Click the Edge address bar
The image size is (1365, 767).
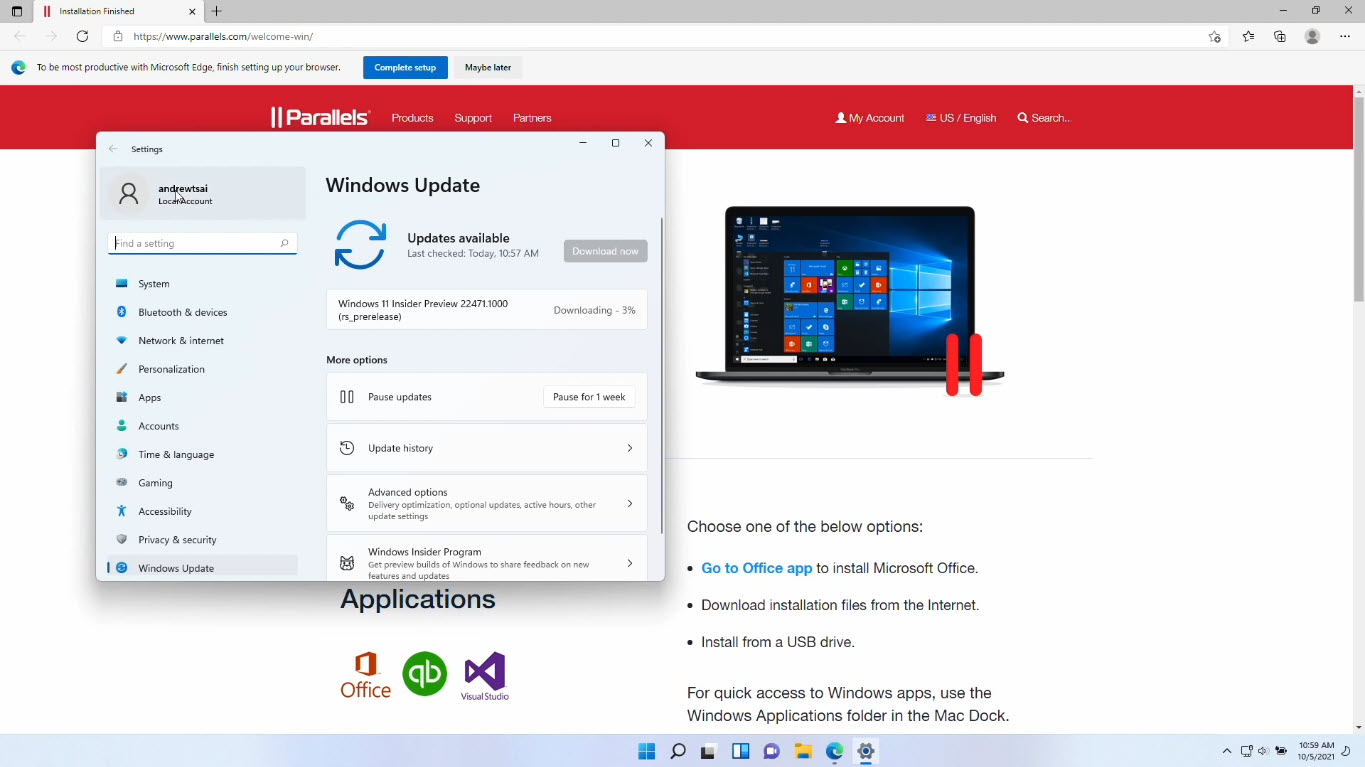point(660,37)
